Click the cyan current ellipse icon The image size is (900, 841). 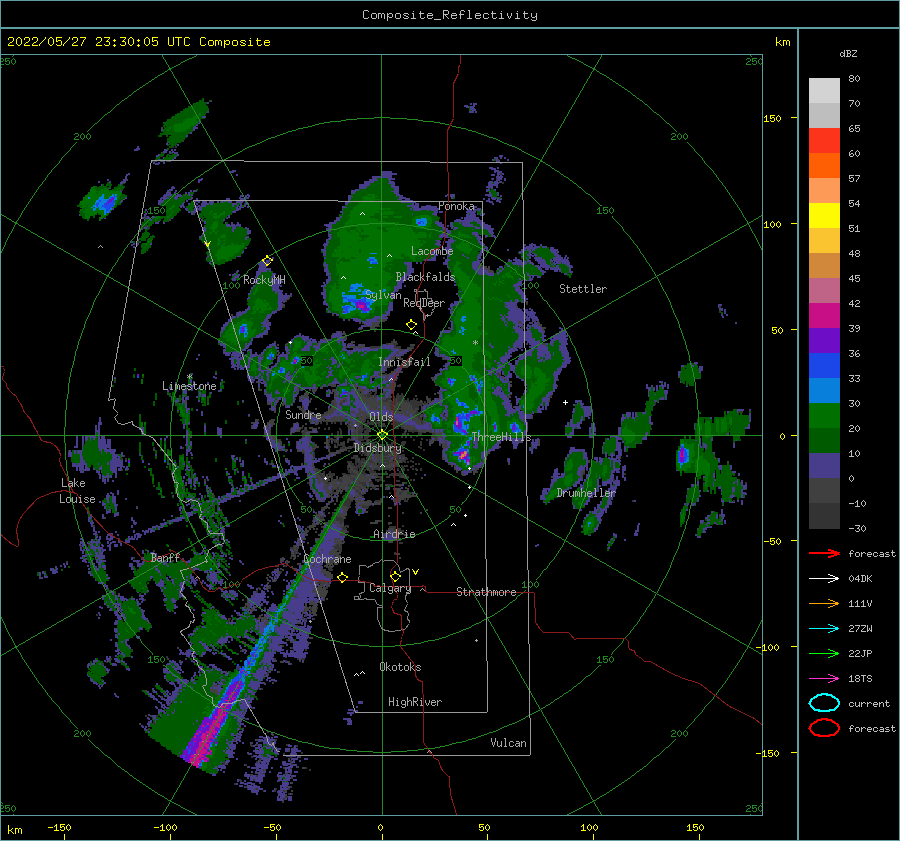(x=824, y=703)
